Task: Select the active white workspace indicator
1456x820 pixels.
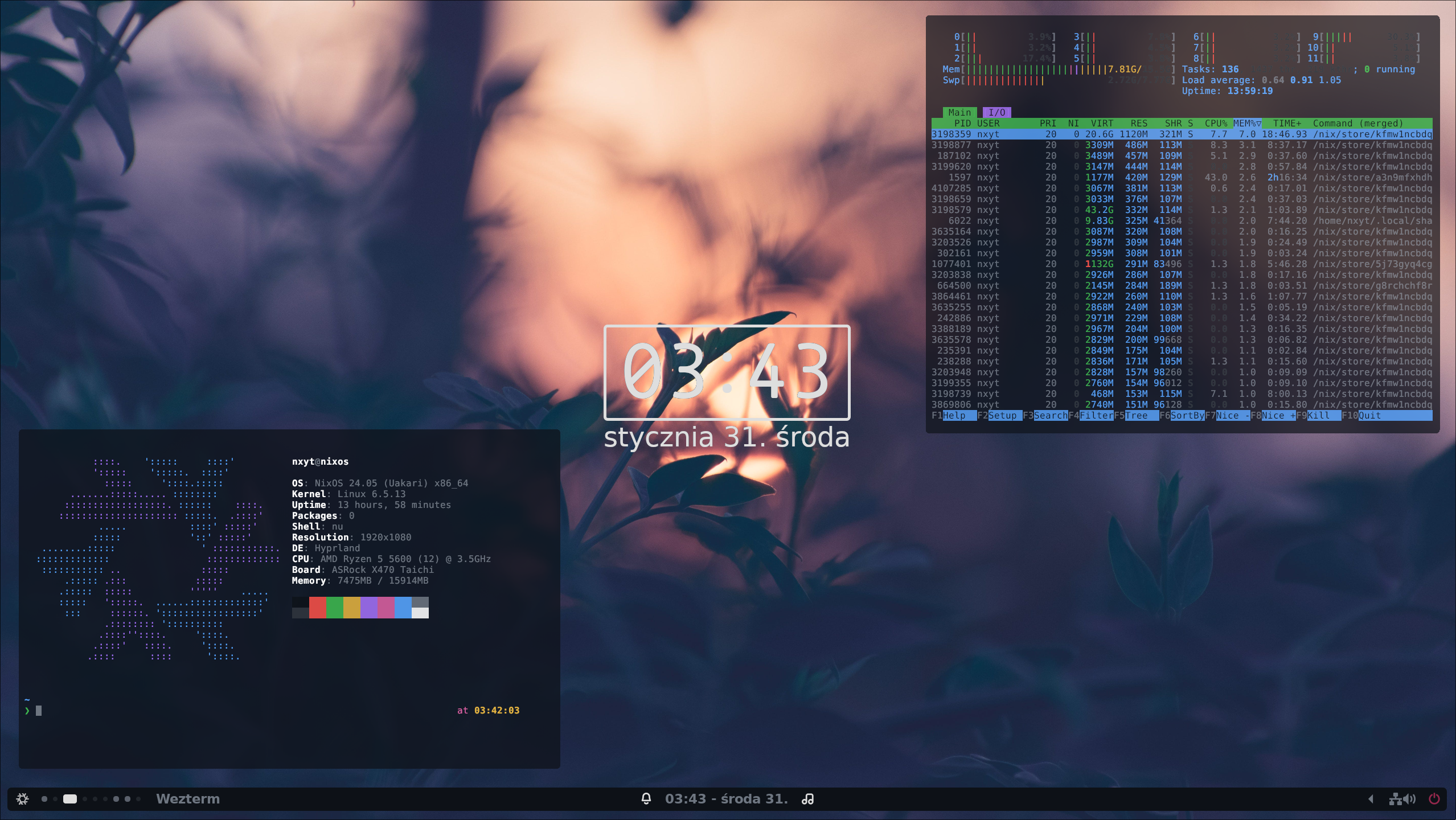Action: [70, 799]
